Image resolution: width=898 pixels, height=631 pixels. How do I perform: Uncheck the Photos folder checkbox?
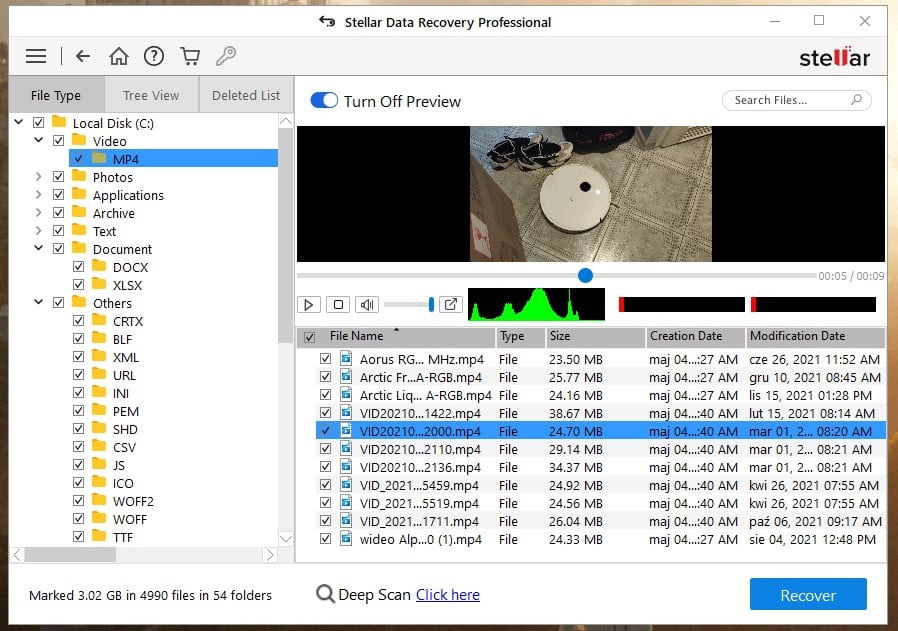(58, 176)
